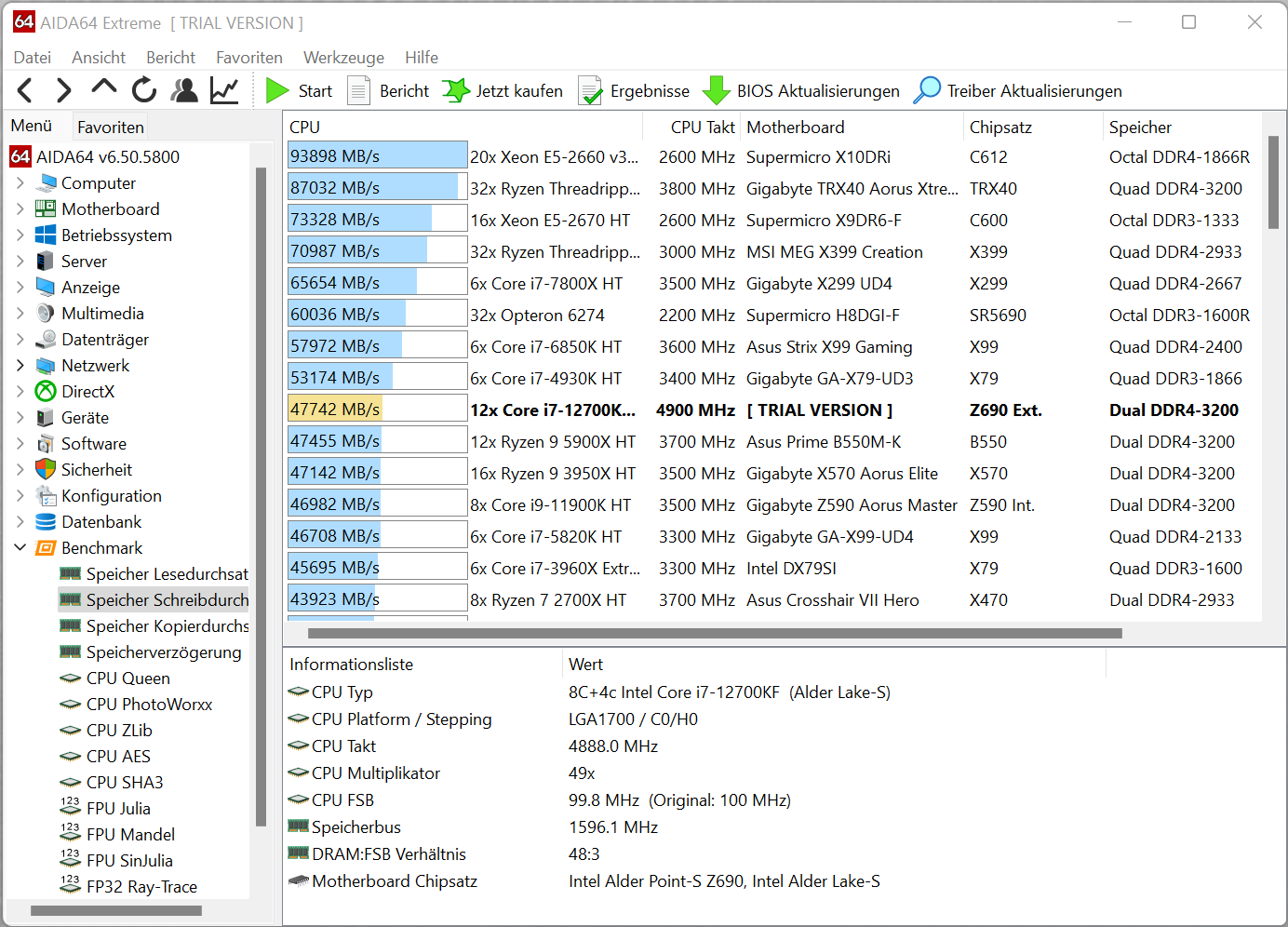
Task: Click the Sicherheit shield icon in the tree
Action: coord(46,470)
